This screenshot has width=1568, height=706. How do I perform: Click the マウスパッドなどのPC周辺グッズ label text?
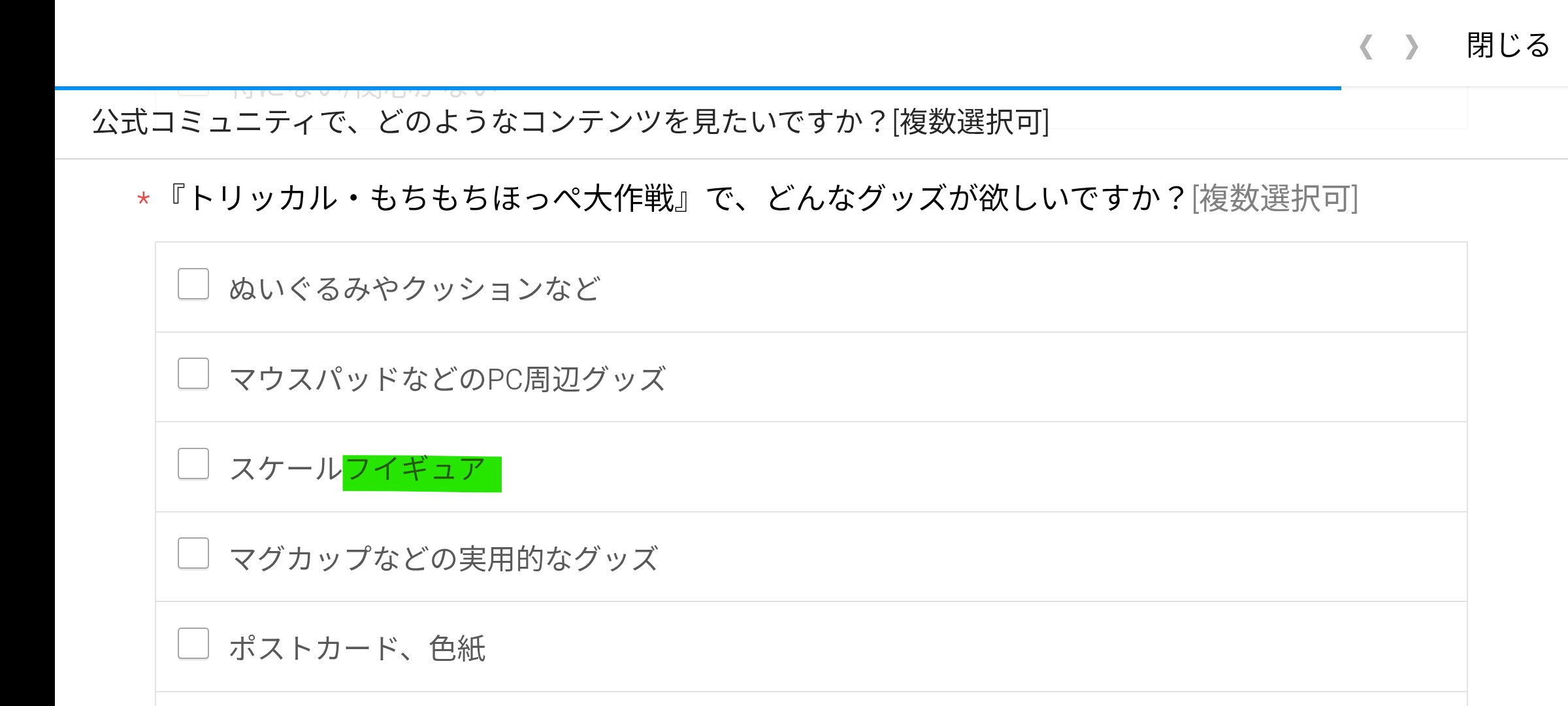coord(448,378)
